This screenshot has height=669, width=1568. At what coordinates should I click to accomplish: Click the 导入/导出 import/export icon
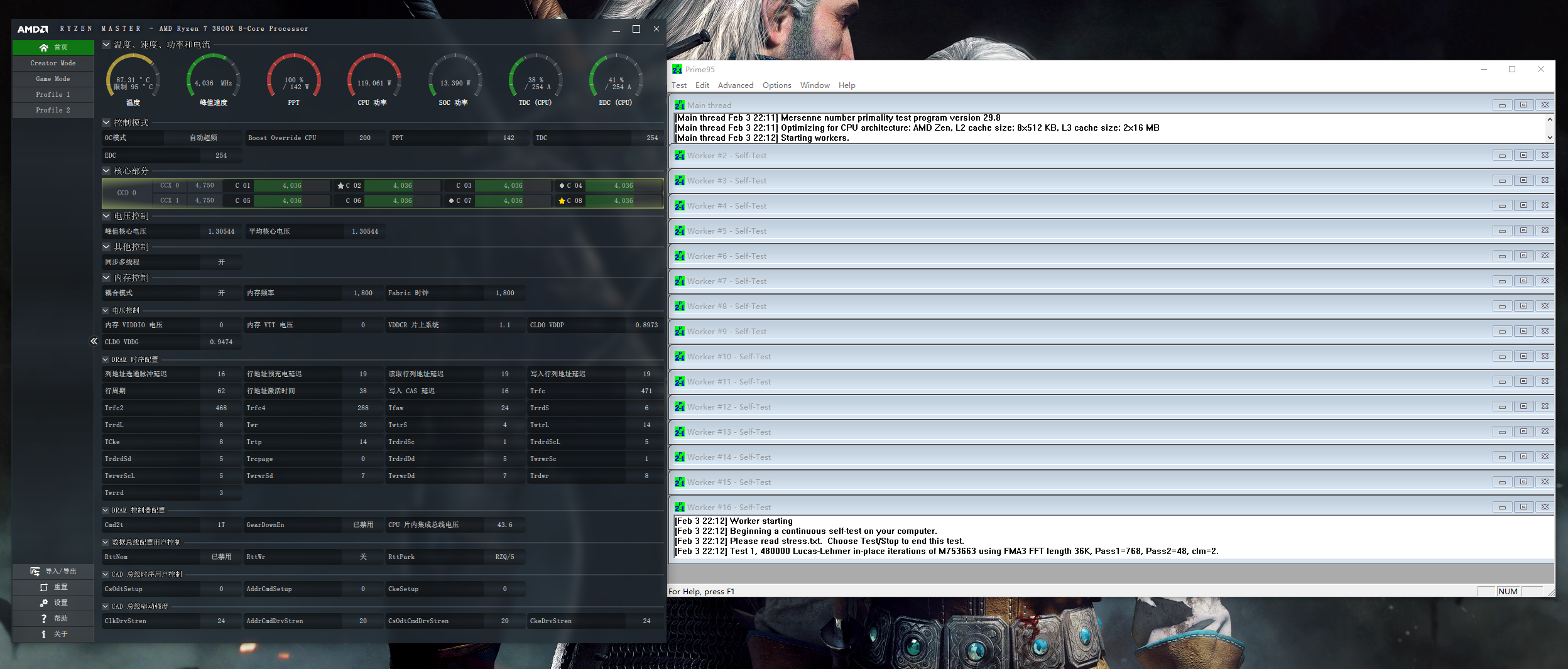click(x=35, y=571)
